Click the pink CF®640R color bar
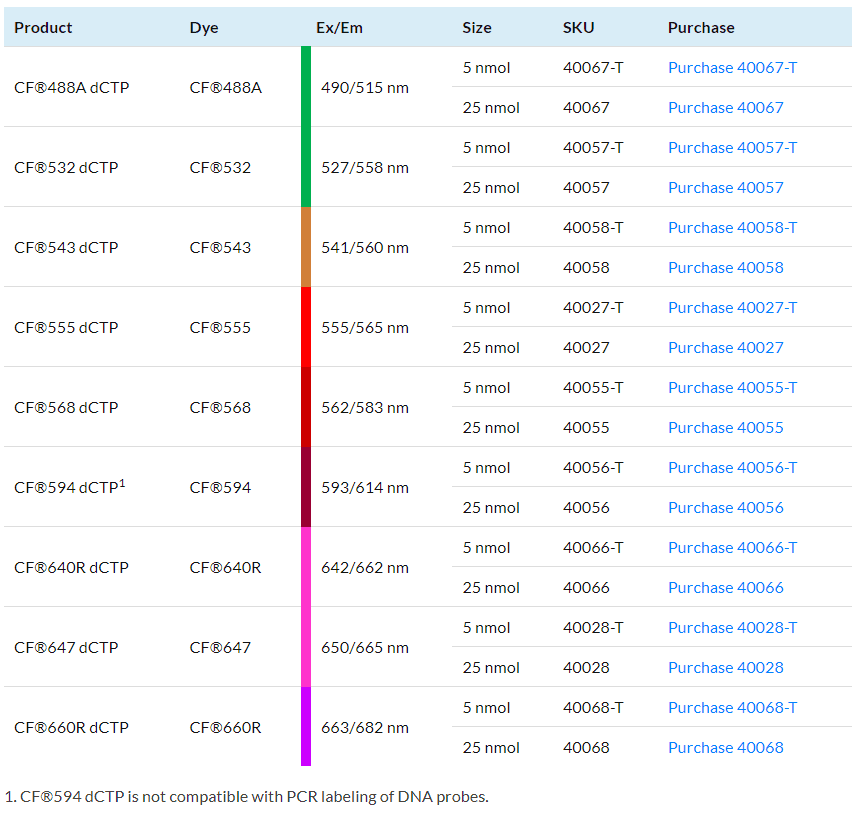 [x=306, y=567]
